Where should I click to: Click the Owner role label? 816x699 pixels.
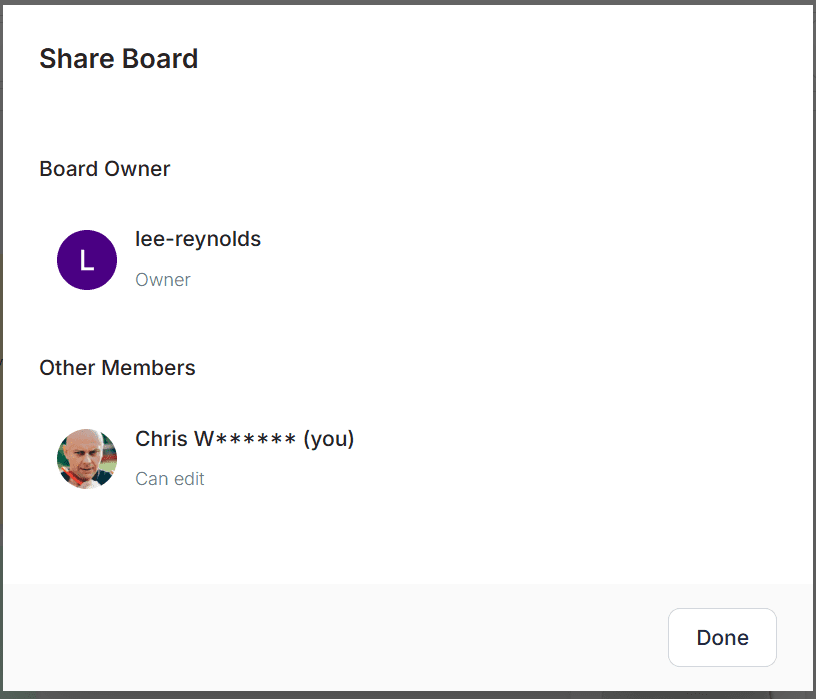click(x=163, y=280)
